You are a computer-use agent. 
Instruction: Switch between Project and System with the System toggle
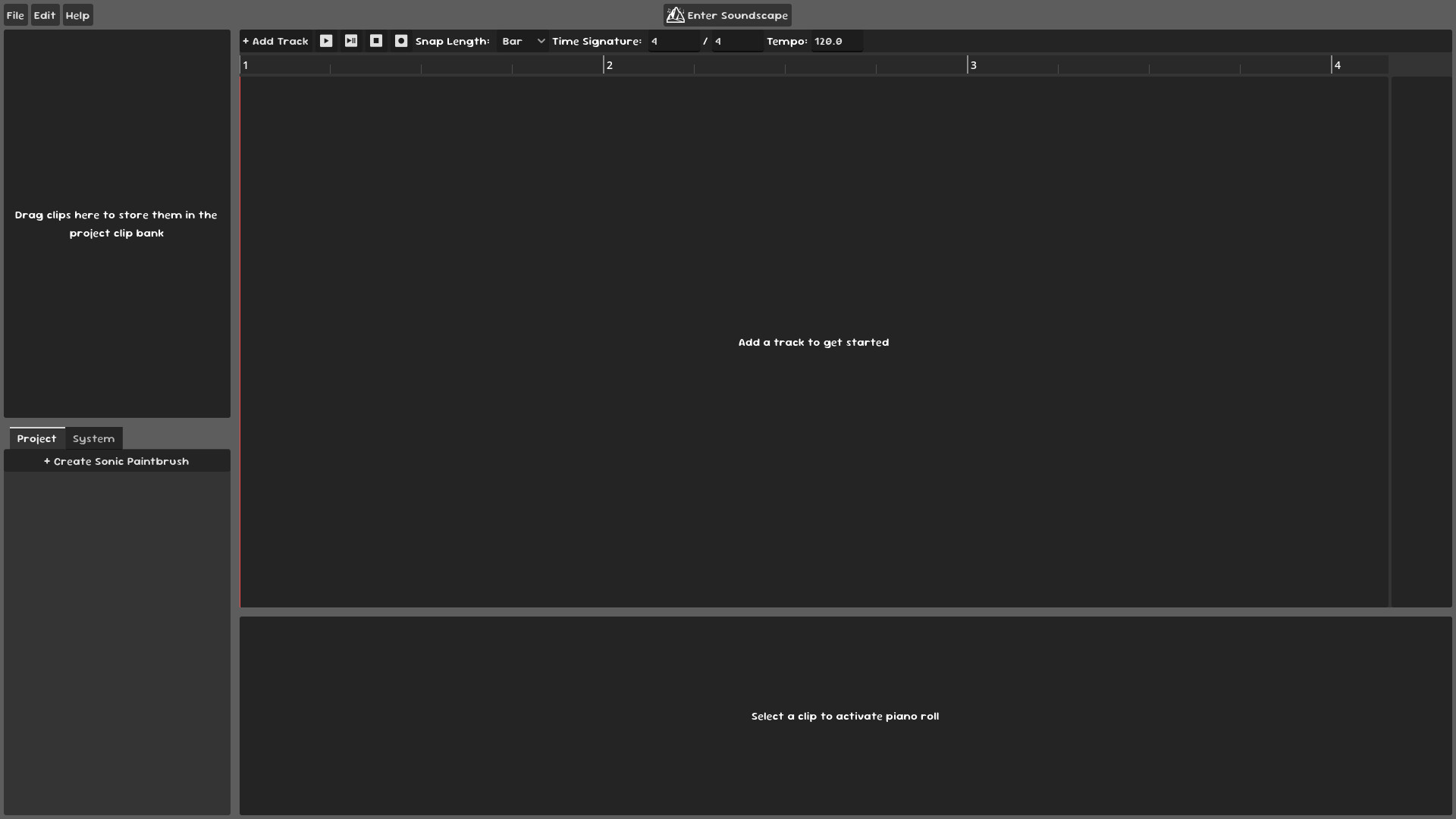point(93,438)
